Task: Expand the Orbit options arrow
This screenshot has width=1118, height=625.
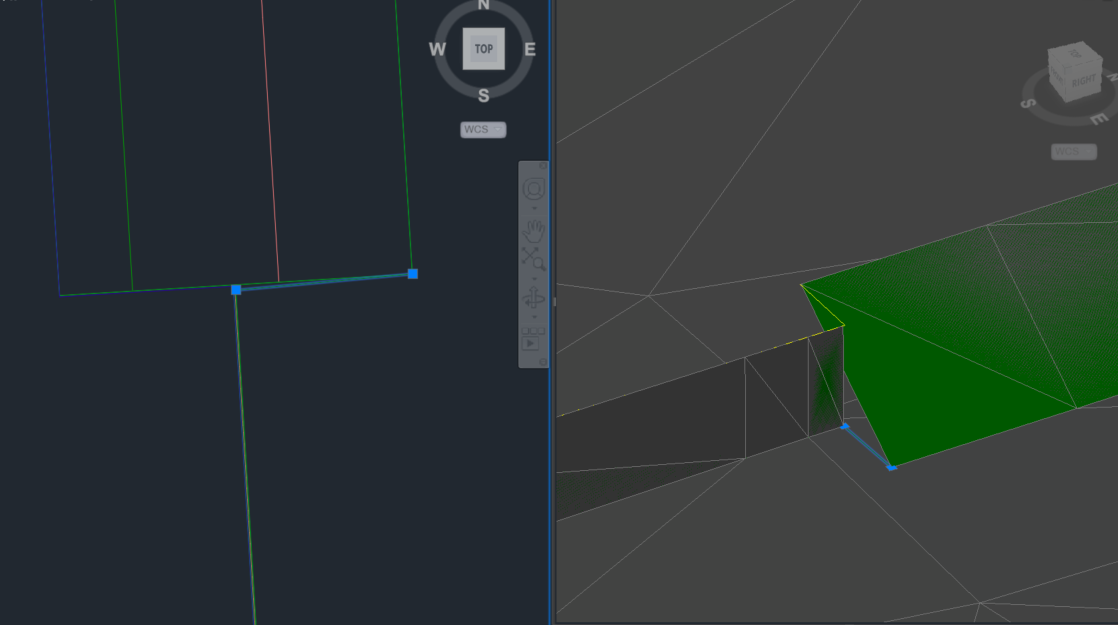Action: 534,317
